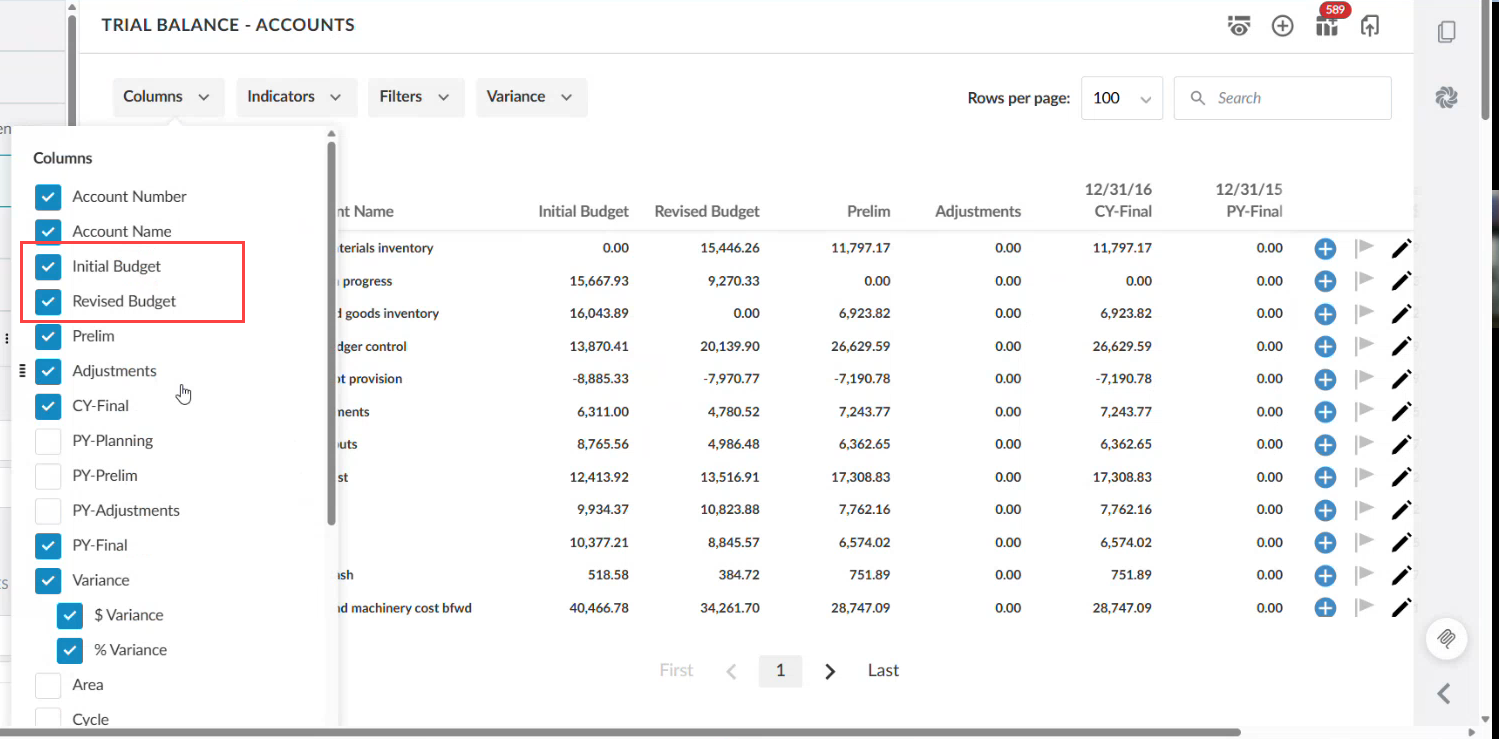Viewport: 1499px width, 739px height.
Task: Click plus icon in the 15,667.93 row
Action: coord(1325,281)
